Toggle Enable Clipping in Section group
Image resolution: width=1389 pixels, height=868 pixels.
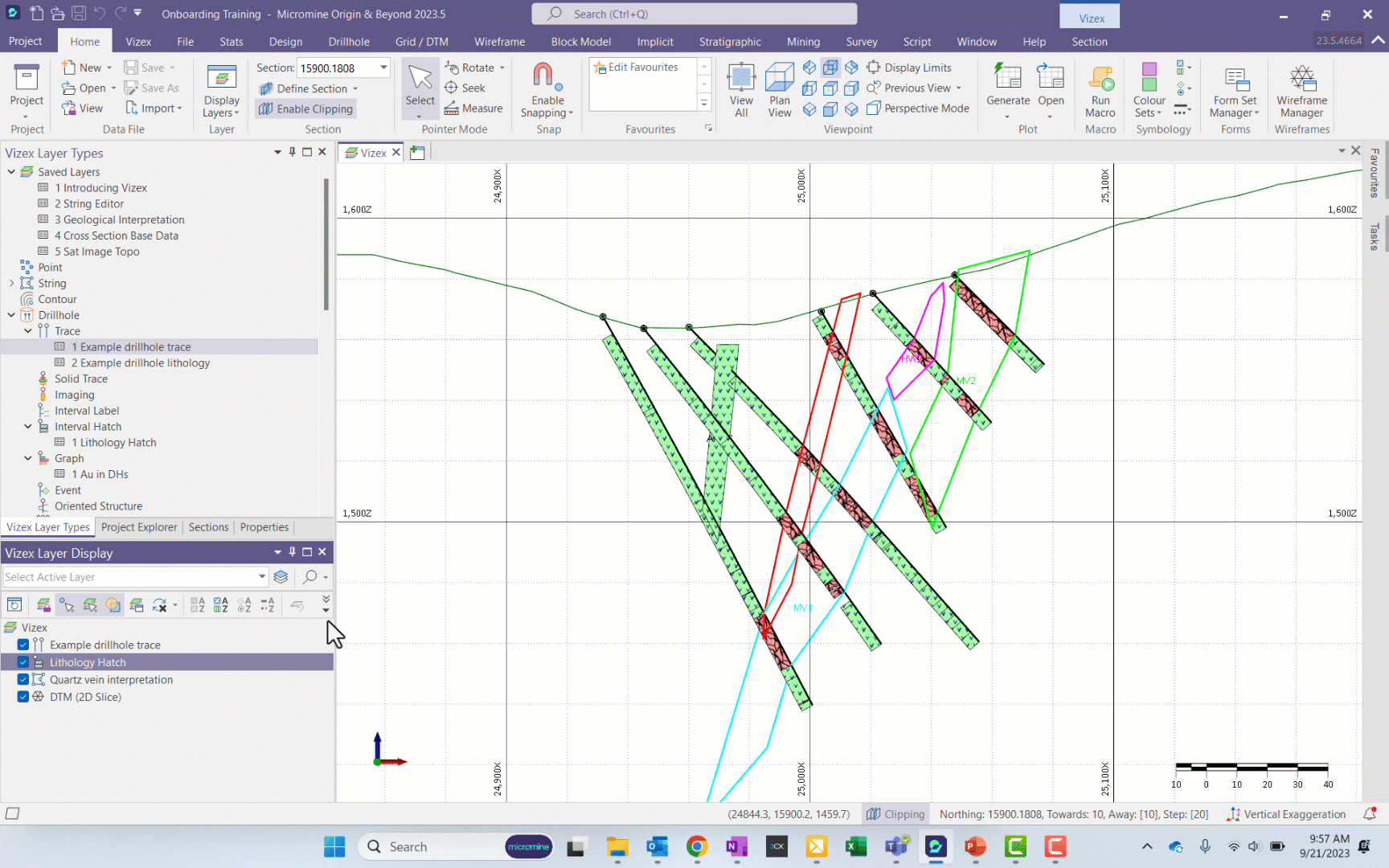[305, 108]
